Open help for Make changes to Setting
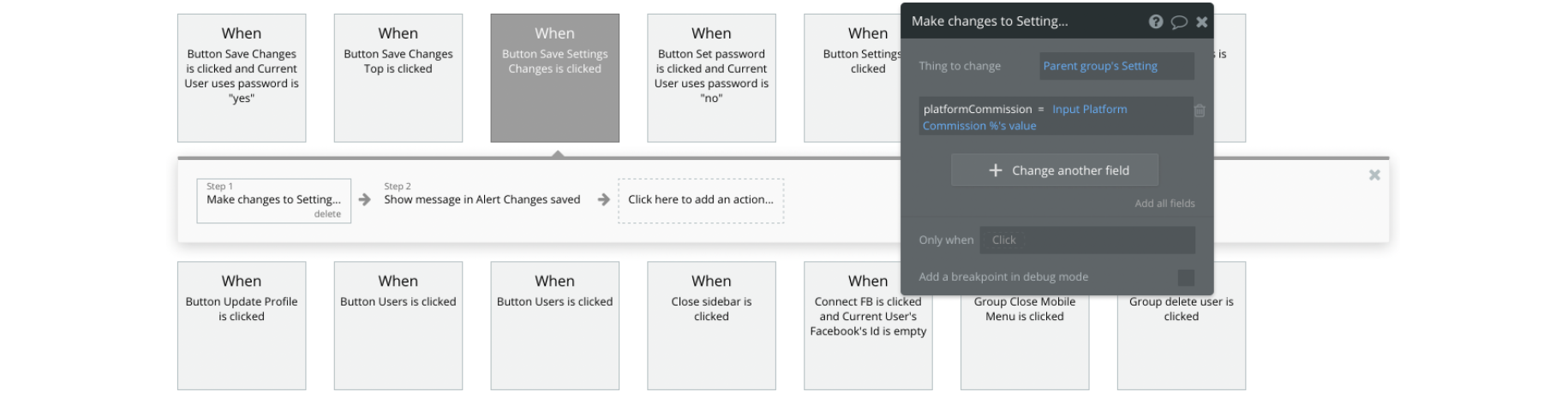 (1156, 21)
